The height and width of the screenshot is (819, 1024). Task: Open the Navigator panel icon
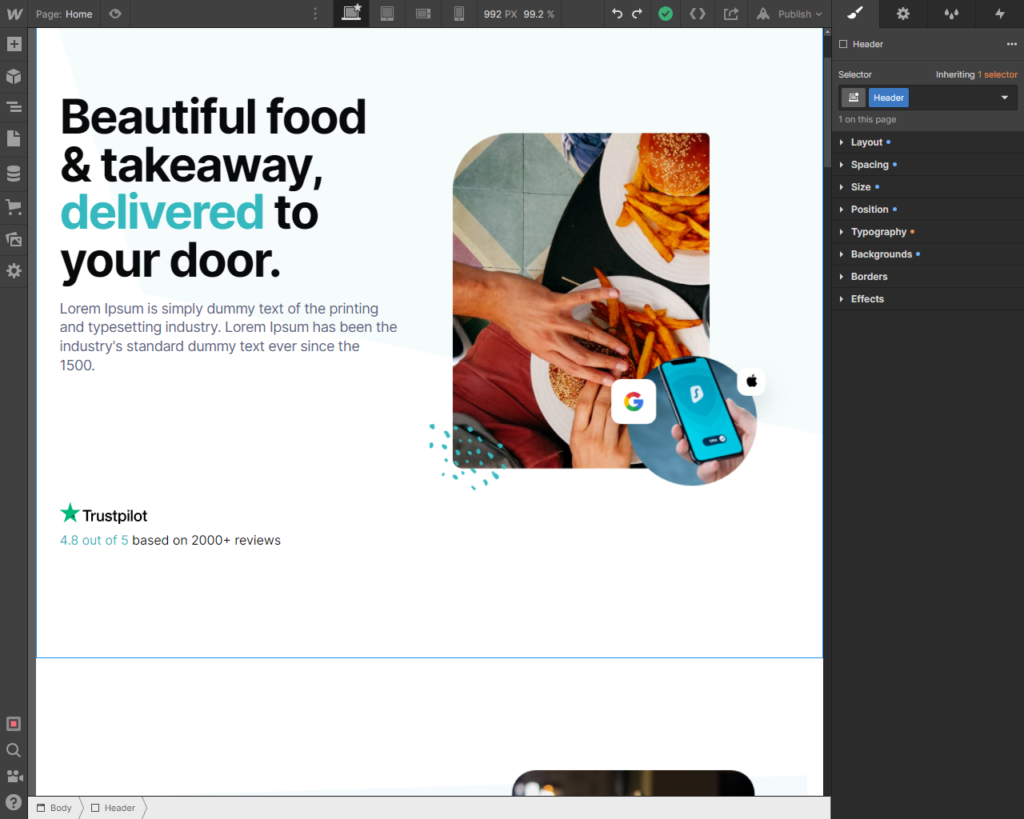[x=14, y=107]
